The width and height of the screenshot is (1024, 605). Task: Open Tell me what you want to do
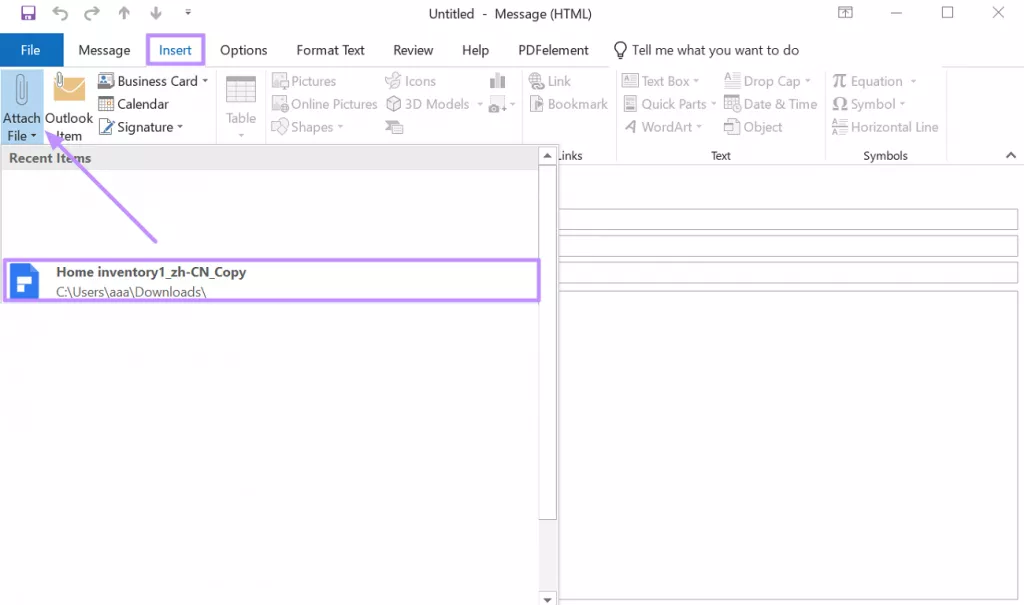[x=707, y=49]
